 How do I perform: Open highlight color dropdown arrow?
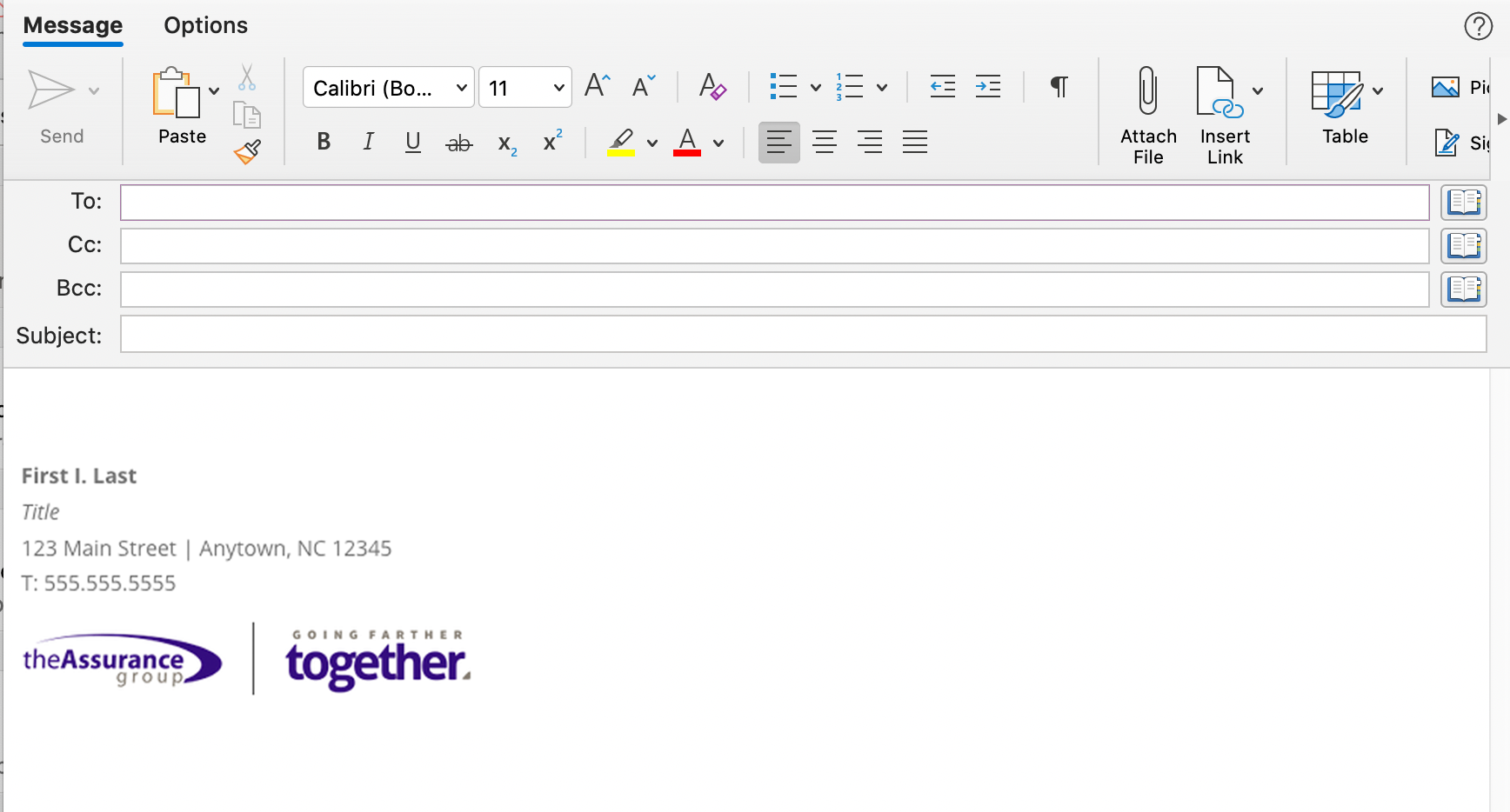click(x=652, y=143)
